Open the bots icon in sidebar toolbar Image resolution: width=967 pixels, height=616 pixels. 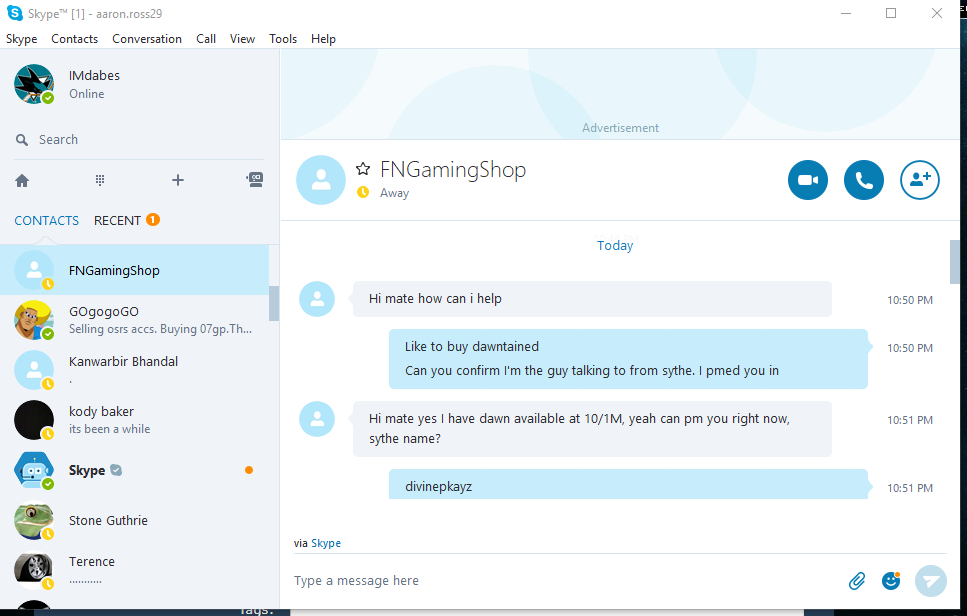pyautogui.click(x=255, y=179)
